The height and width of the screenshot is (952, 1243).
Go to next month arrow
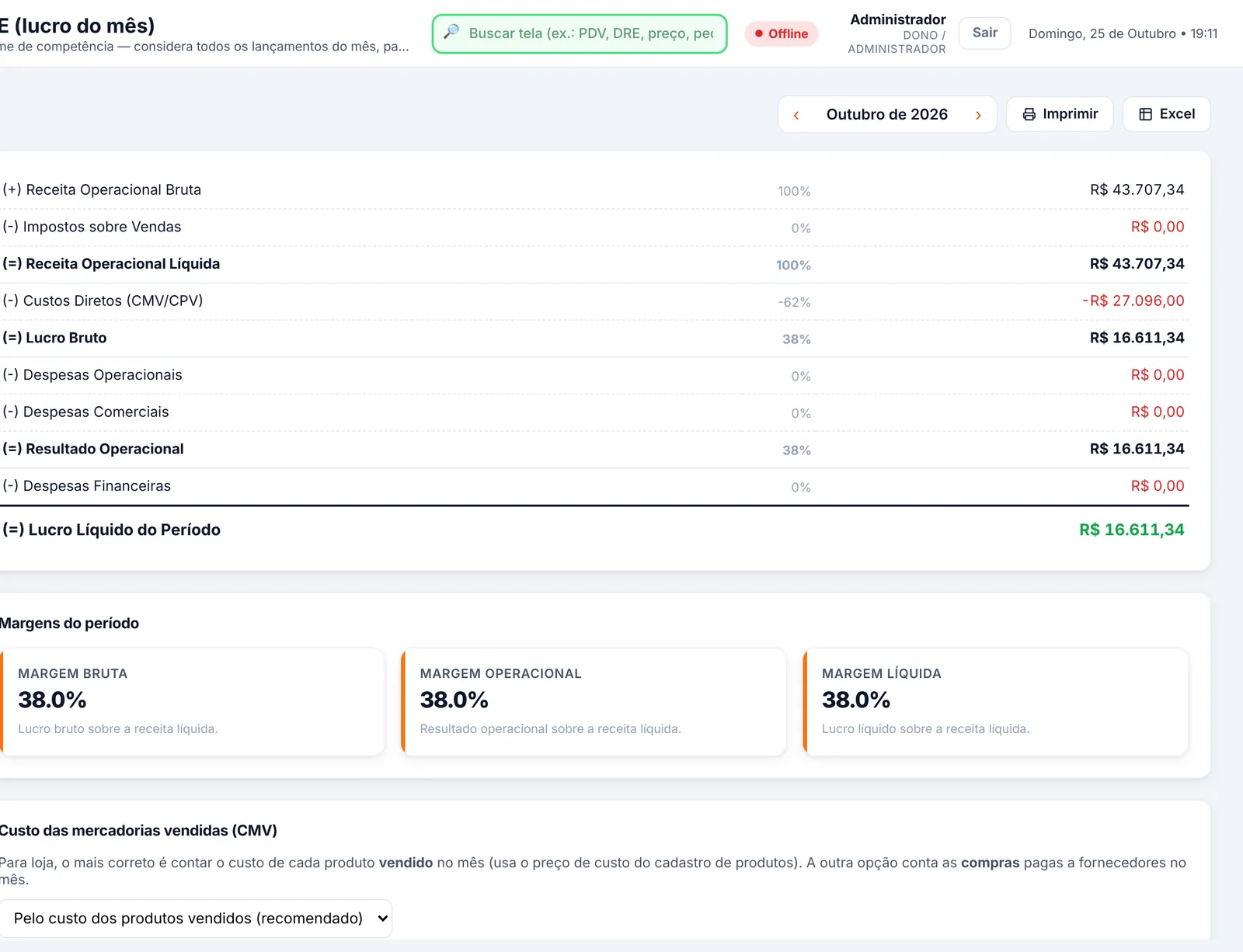[978, 115]
